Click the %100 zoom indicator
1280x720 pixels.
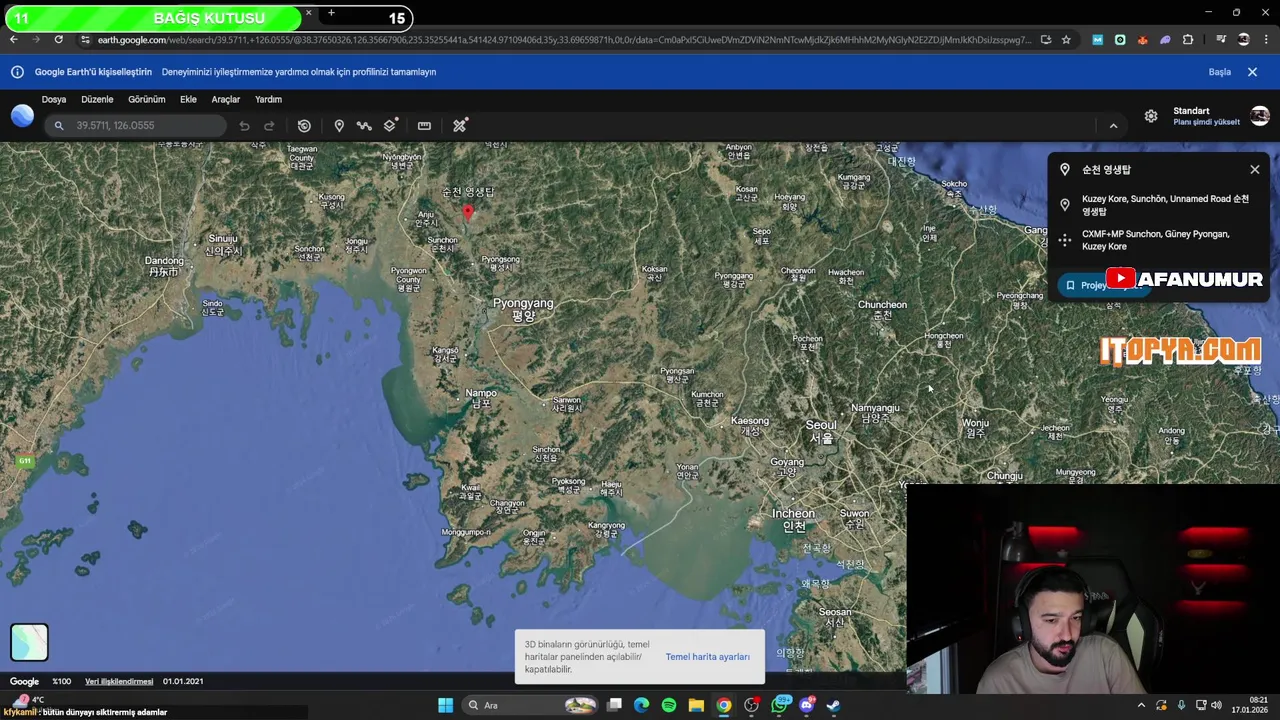pyautogui.click(x=61, y=681)
